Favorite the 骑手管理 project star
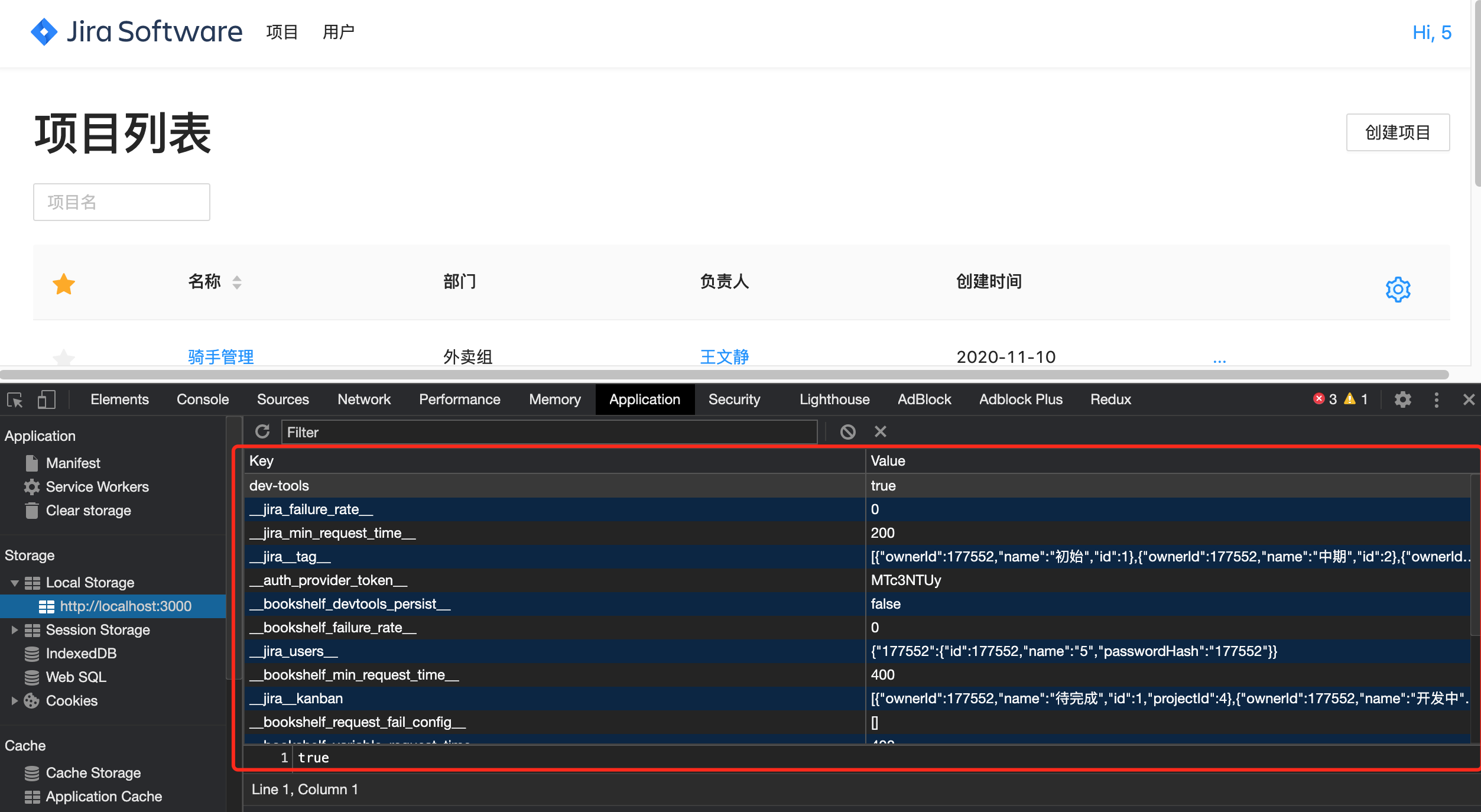Screen dimensions: 1481x812 (63, 358)
